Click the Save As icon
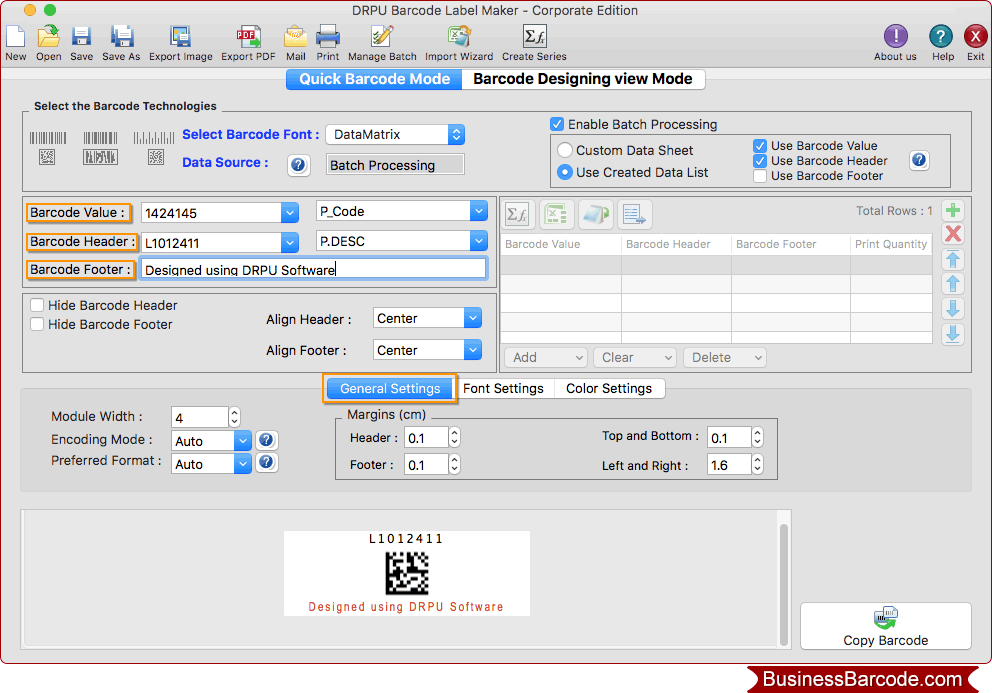Image resolution: width=992 pixels, height=693 pixels. coord(121,37)
